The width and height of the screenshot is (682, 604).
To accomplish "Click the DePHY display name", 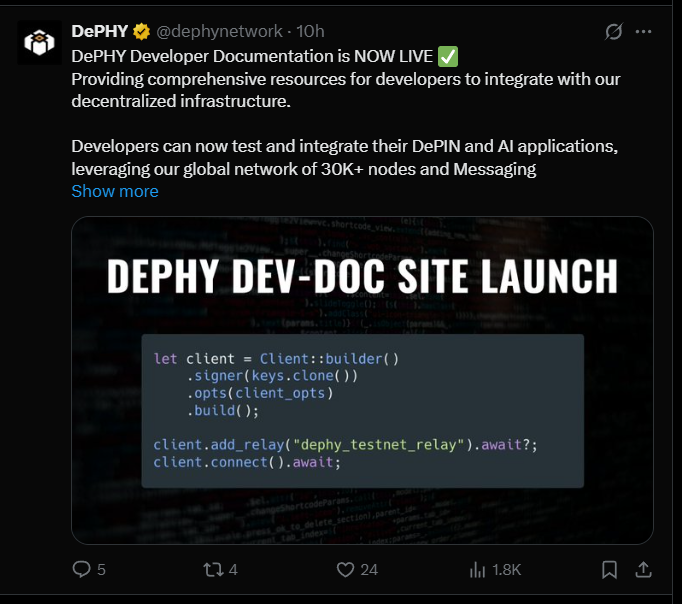I will [100, 31].
